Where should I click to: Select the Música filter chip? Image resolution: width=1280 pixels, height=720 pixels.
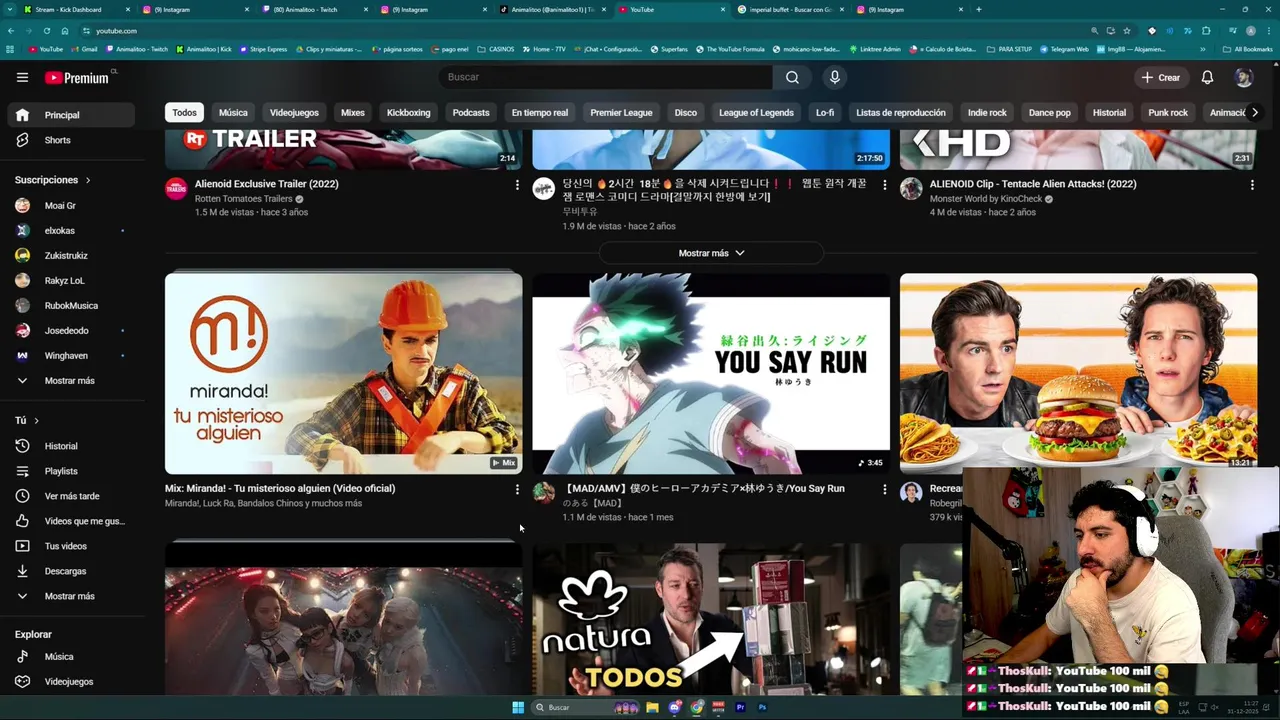233,113
